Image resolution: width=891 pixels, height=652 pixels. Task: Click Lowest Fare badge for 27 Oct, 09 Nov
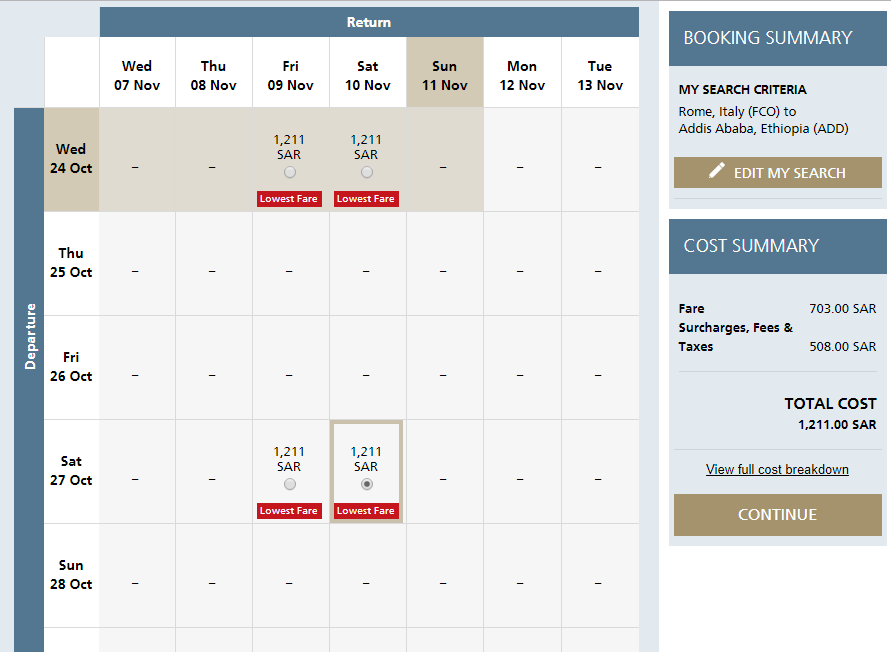coord(289,511)
